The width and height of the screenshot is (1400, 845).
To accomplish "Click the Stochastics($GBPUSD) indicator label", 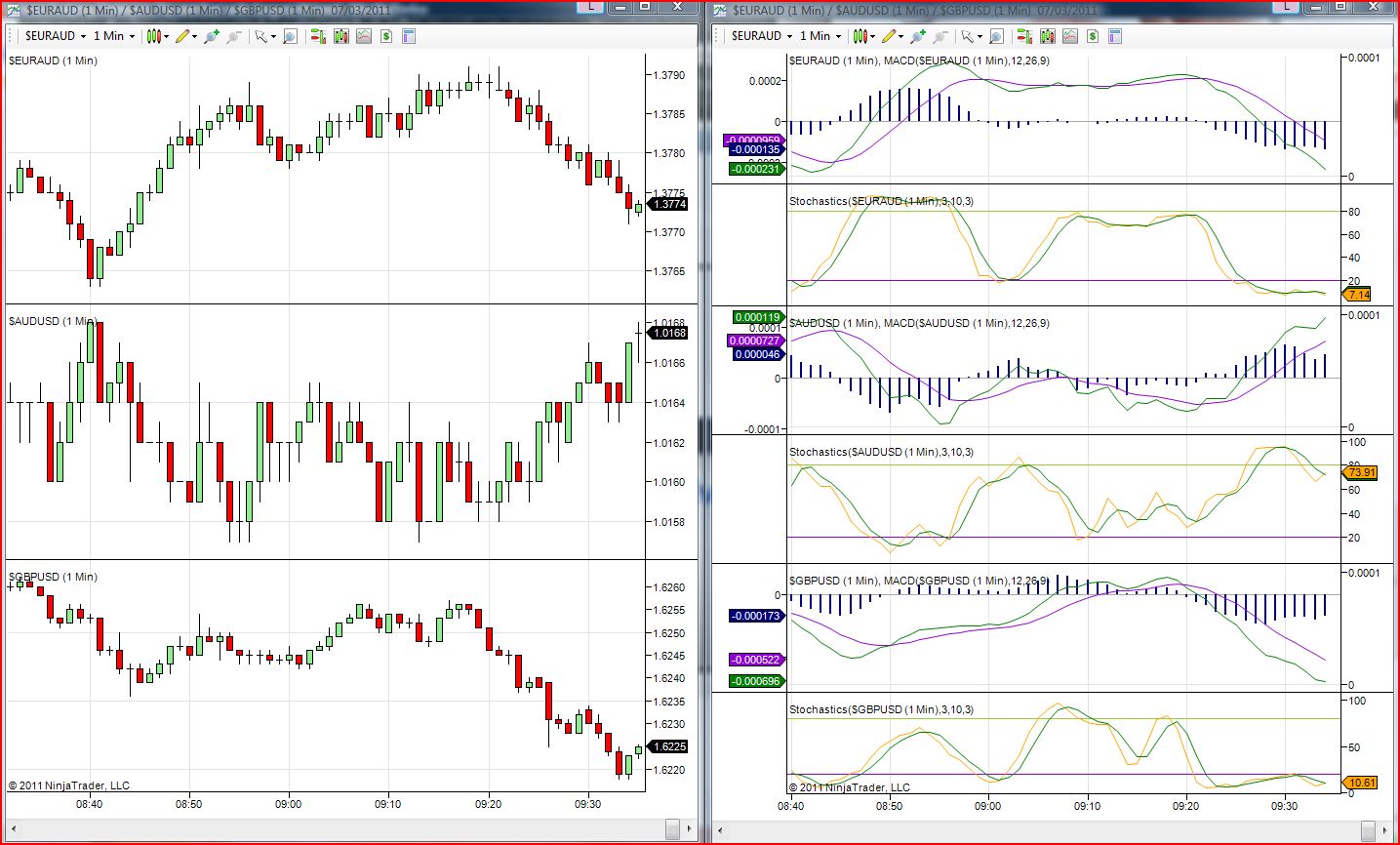I will point(881,709).
